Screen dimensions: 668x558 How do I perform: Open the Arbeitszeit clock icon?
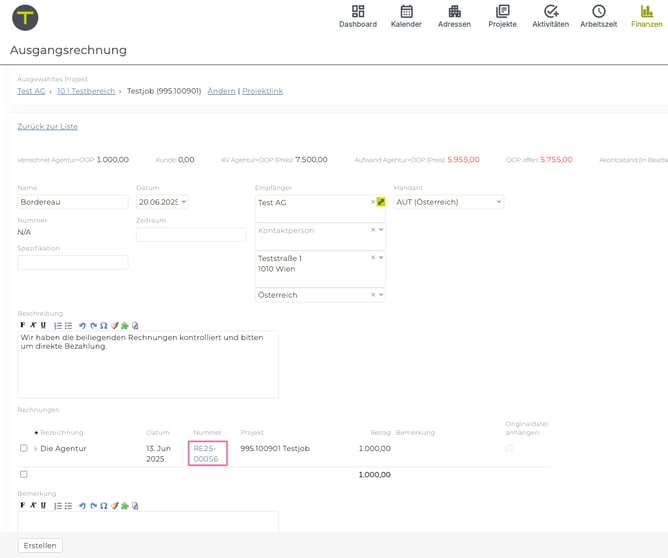coord(598,16)
